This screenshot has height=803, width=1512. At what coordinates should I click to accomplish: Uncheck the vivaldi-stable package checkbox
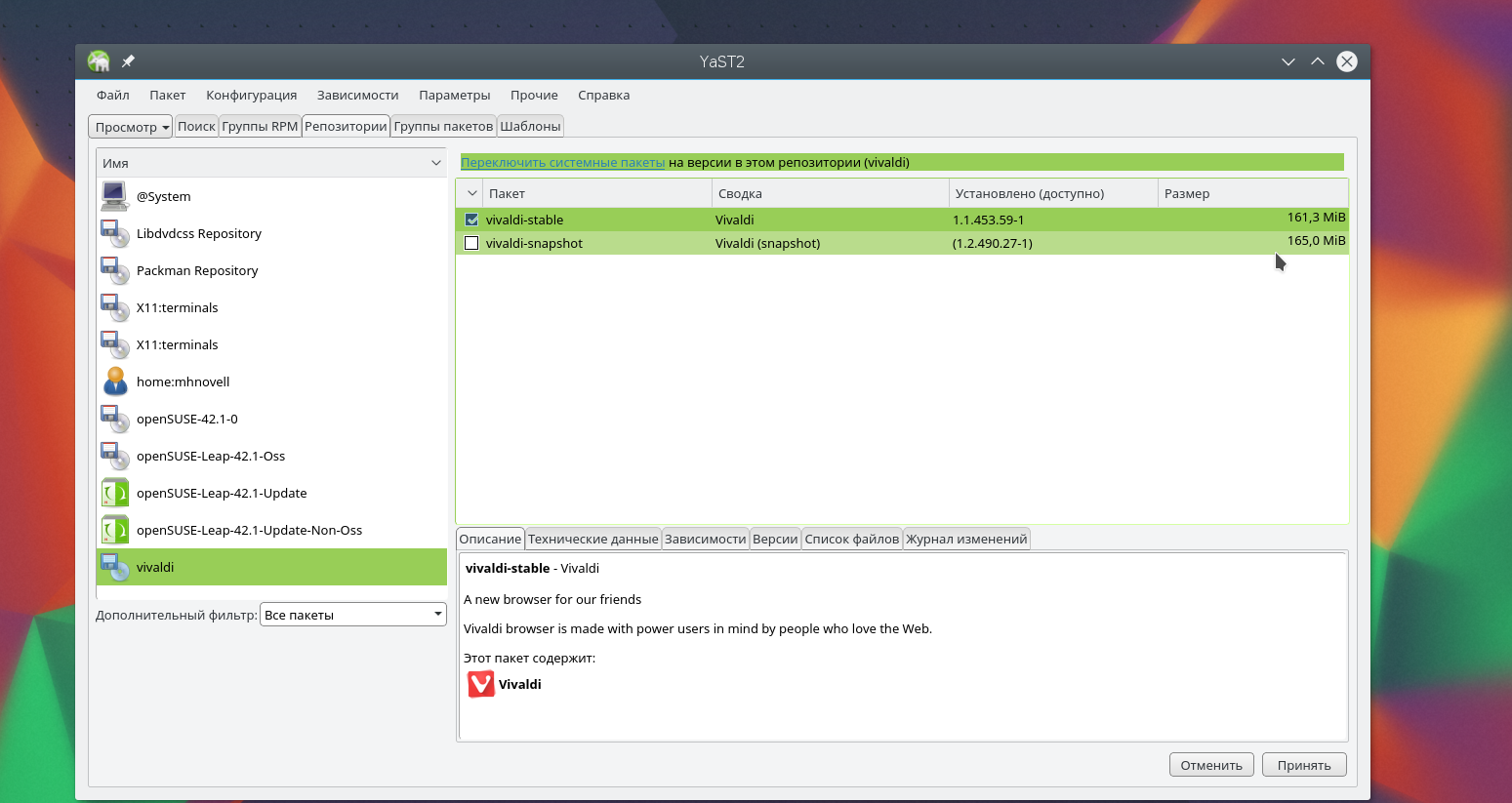(471, 220)
